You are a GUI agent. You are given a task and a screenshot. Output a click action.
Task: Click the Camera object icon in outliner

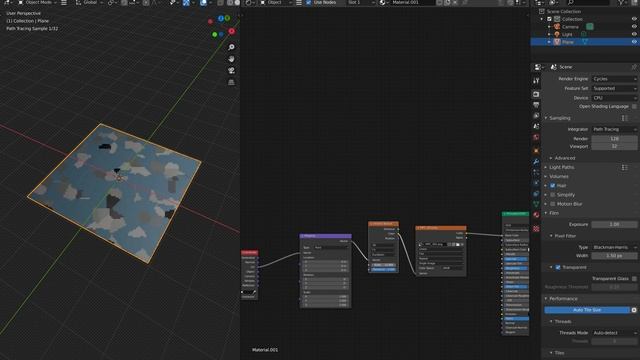click(557, 27)
